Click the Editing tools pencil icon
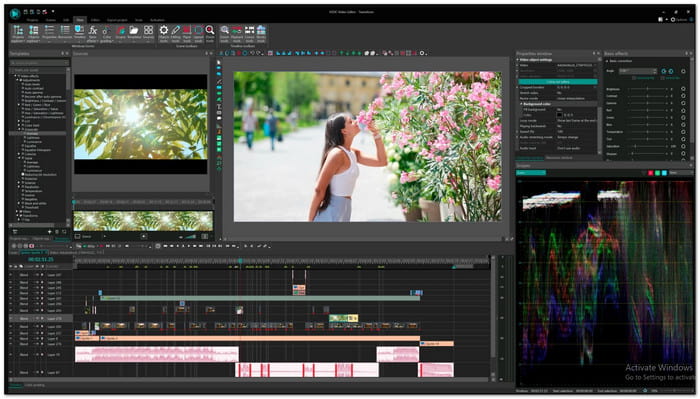700x399 pixels. pyautogui.click(x=175, y=33)
